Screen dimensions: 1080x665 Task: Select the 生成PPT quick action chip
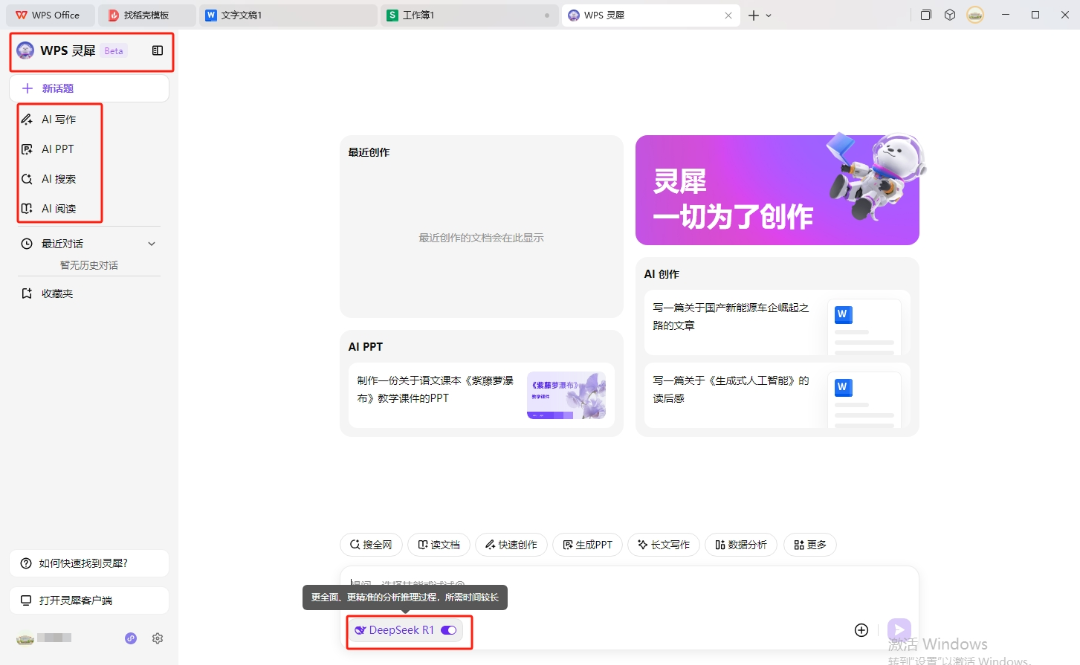588,544
